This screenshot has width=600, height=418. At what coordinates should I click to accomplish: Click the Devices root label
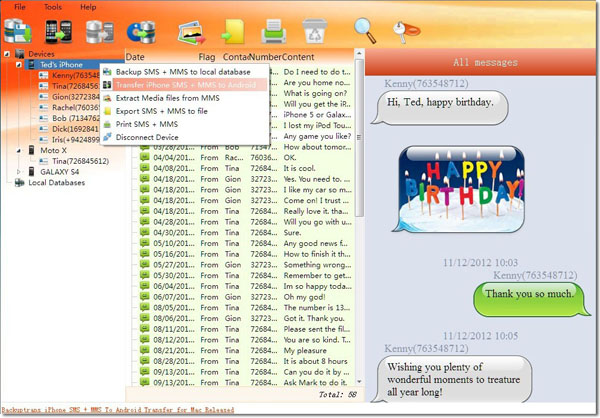[x=41, y=54]
